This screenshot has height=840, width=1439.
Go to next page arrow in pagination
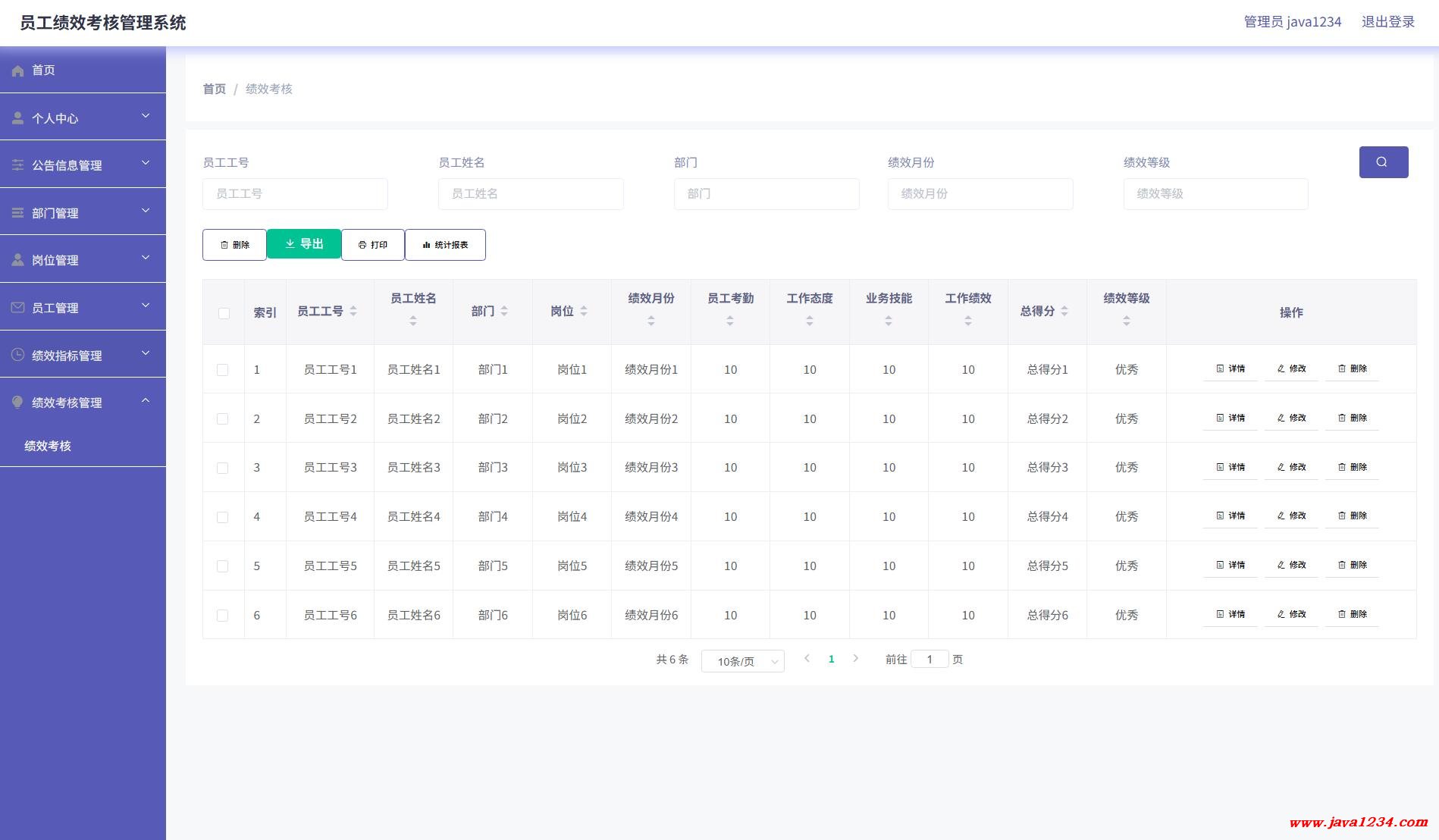click(856, 659)
